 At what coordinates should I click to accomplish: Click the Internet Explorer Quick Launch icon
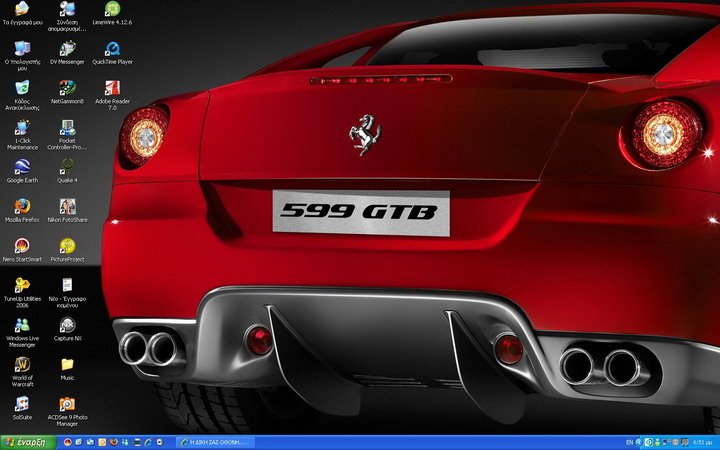[148, 442]
